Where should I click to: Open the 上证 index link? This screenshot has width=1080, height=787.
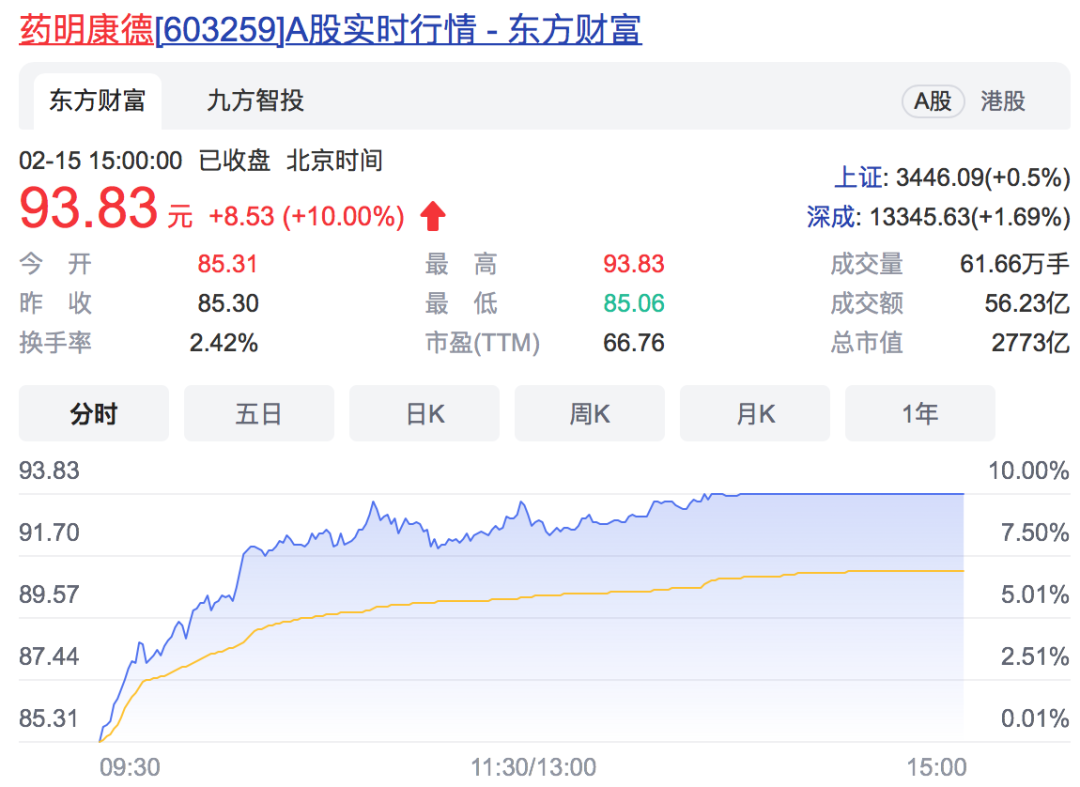(x=860, y=178)
